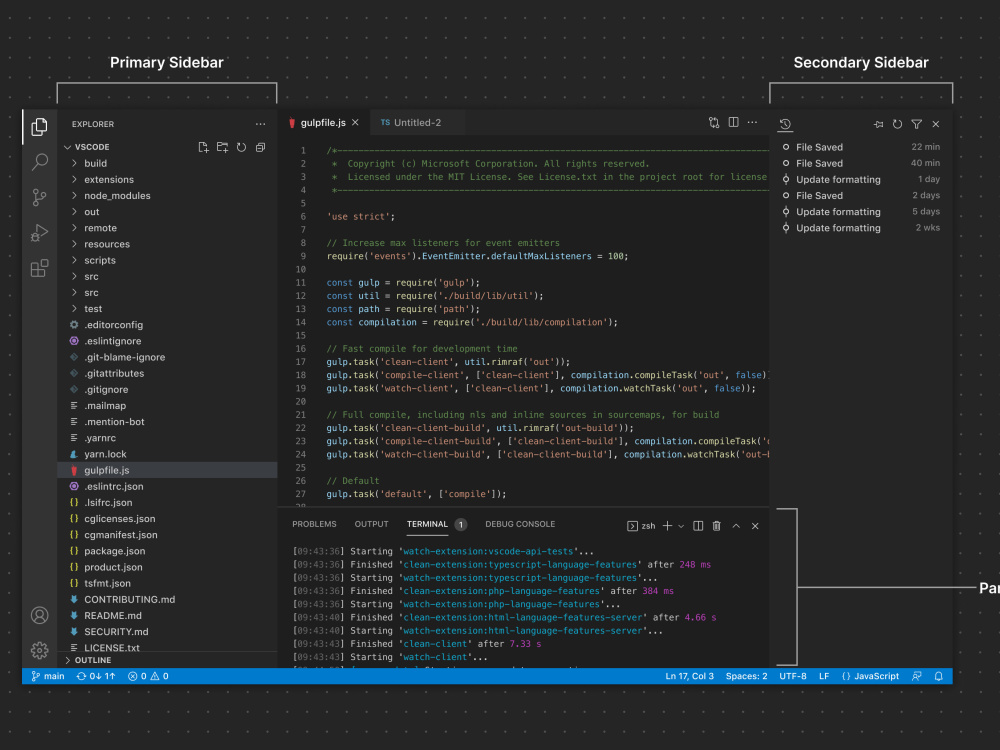
Task: Open Explorer more actions ellipsis
Action: coord(260,124)
